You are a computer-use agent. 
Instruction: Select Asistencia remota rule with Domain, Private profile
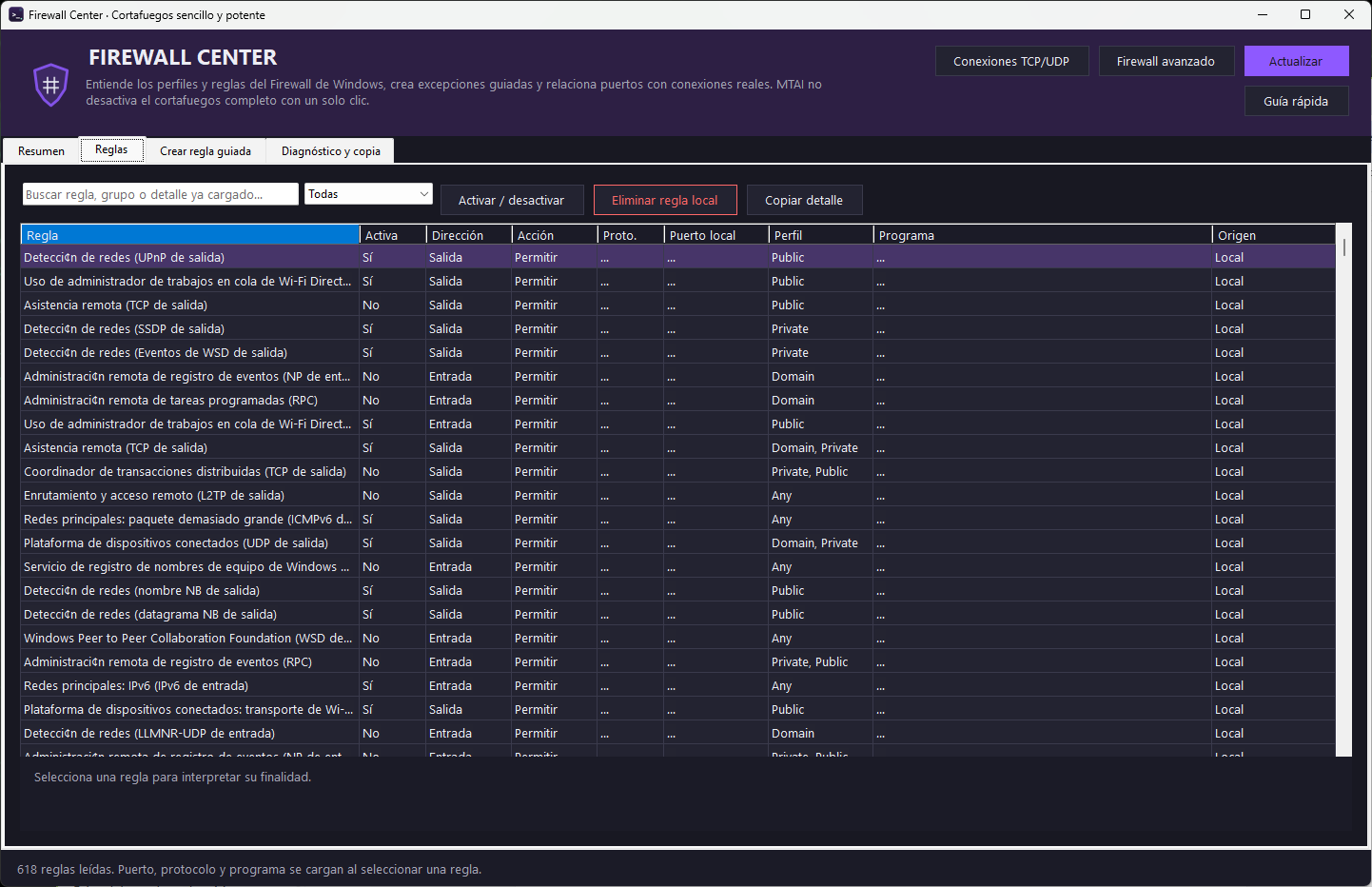point(677,447)
